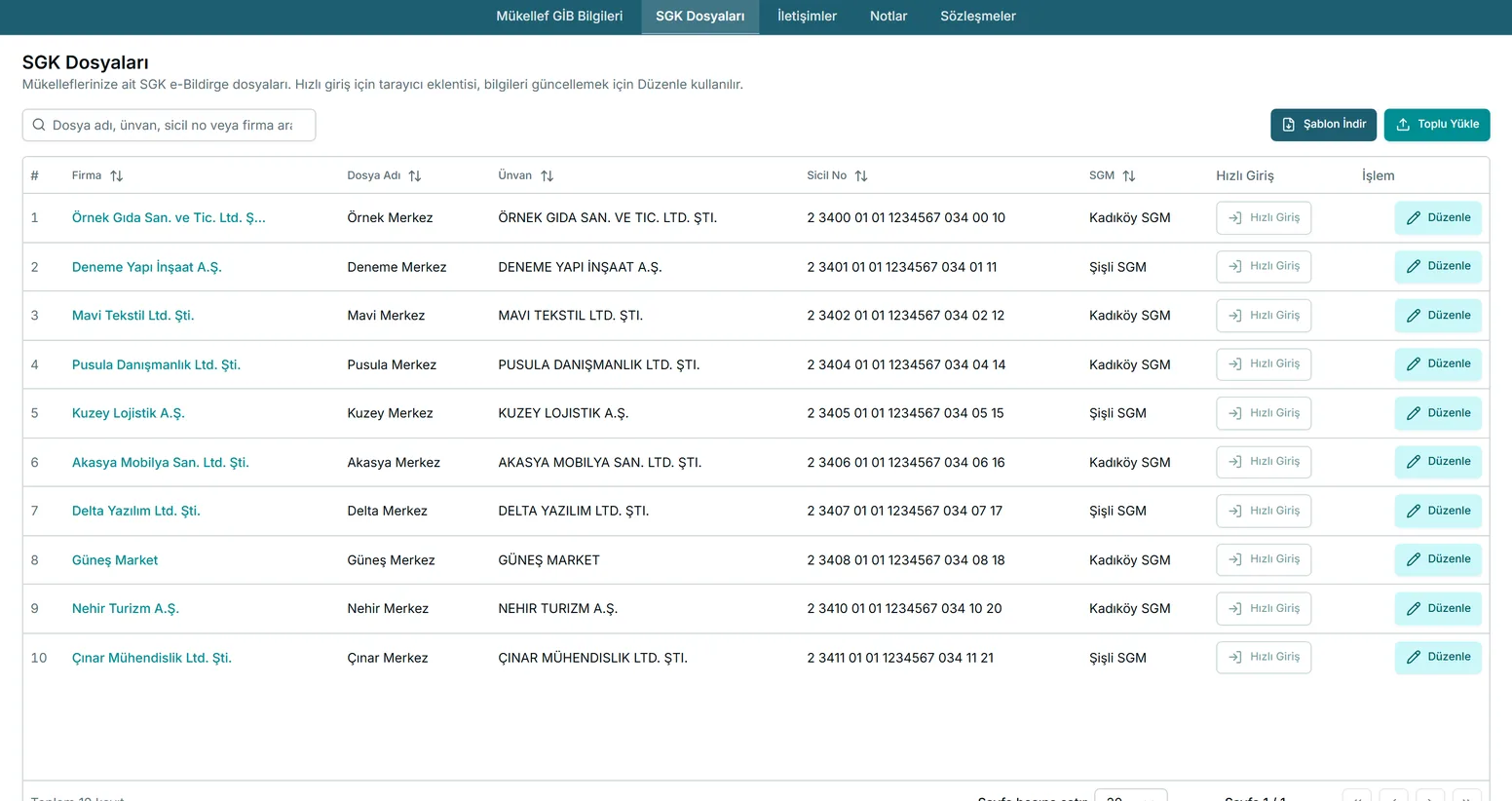Open the Delta Yazılım Ltd. Şti. link
The image size is (1512, 801).
[x=136, y=511]
